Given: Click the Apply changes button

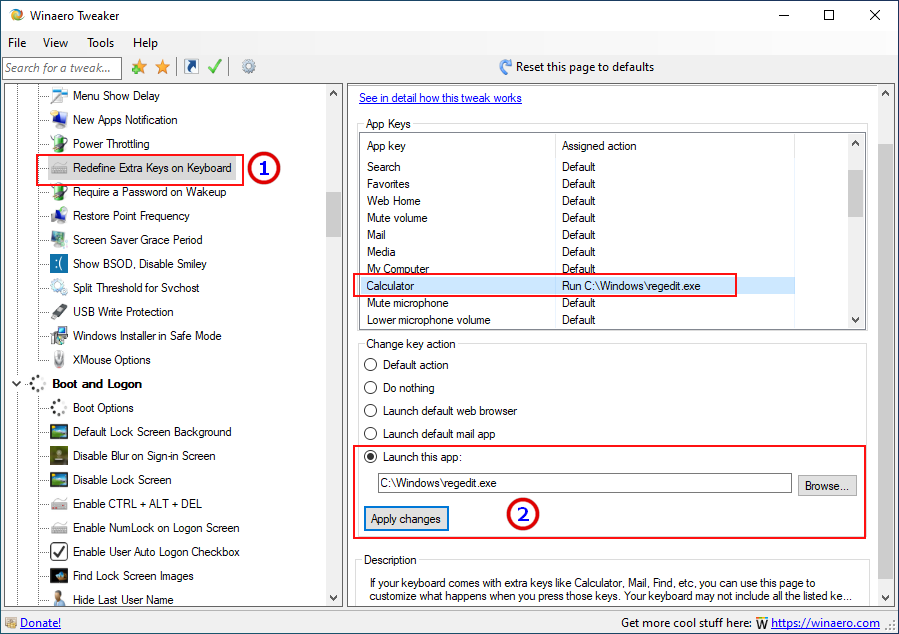Looking at the screenshot, I should (406, 519).
